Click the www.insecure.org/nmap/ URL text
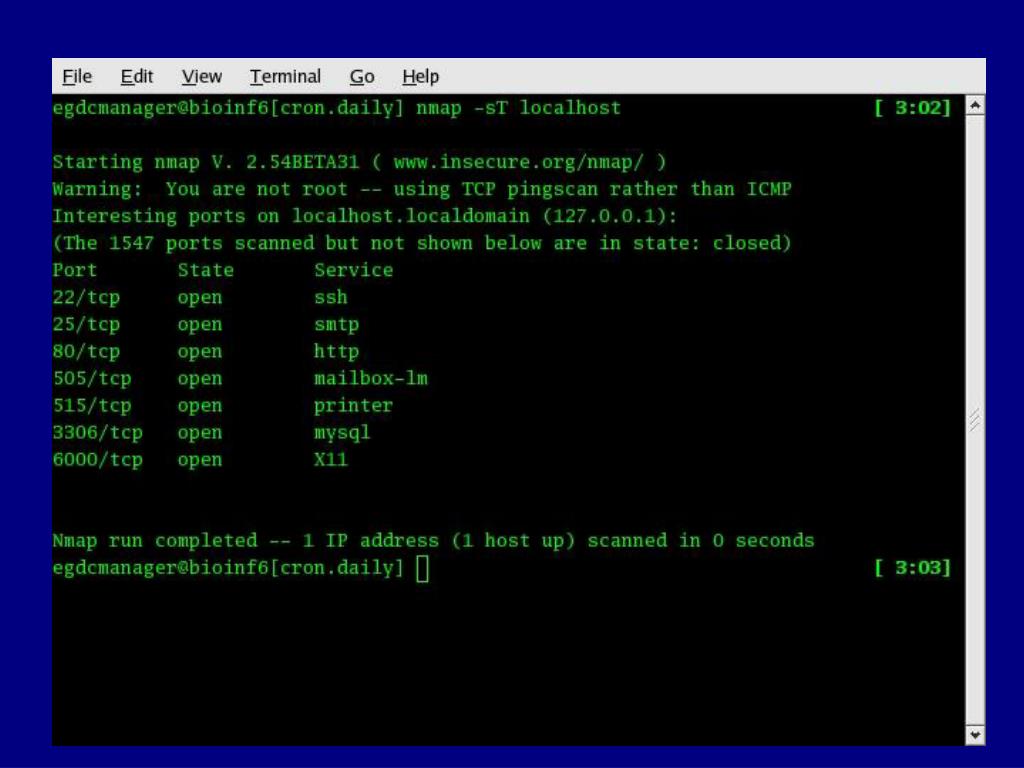1024x768 pixels. (519, 162)
